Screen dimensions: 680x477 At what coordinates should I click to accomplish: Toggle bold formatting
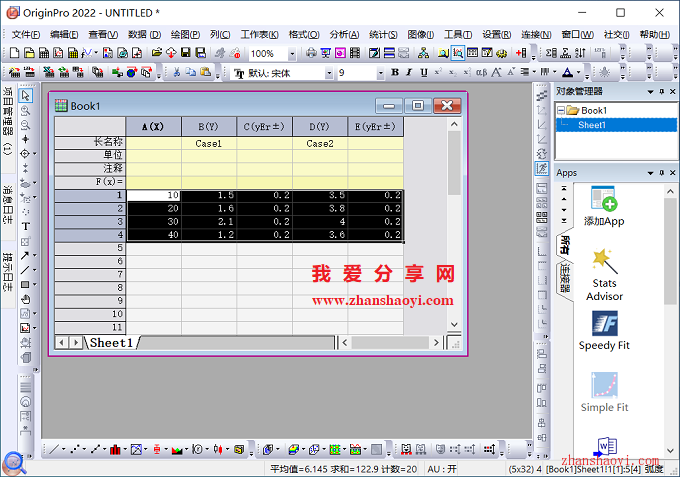(395, 72)
